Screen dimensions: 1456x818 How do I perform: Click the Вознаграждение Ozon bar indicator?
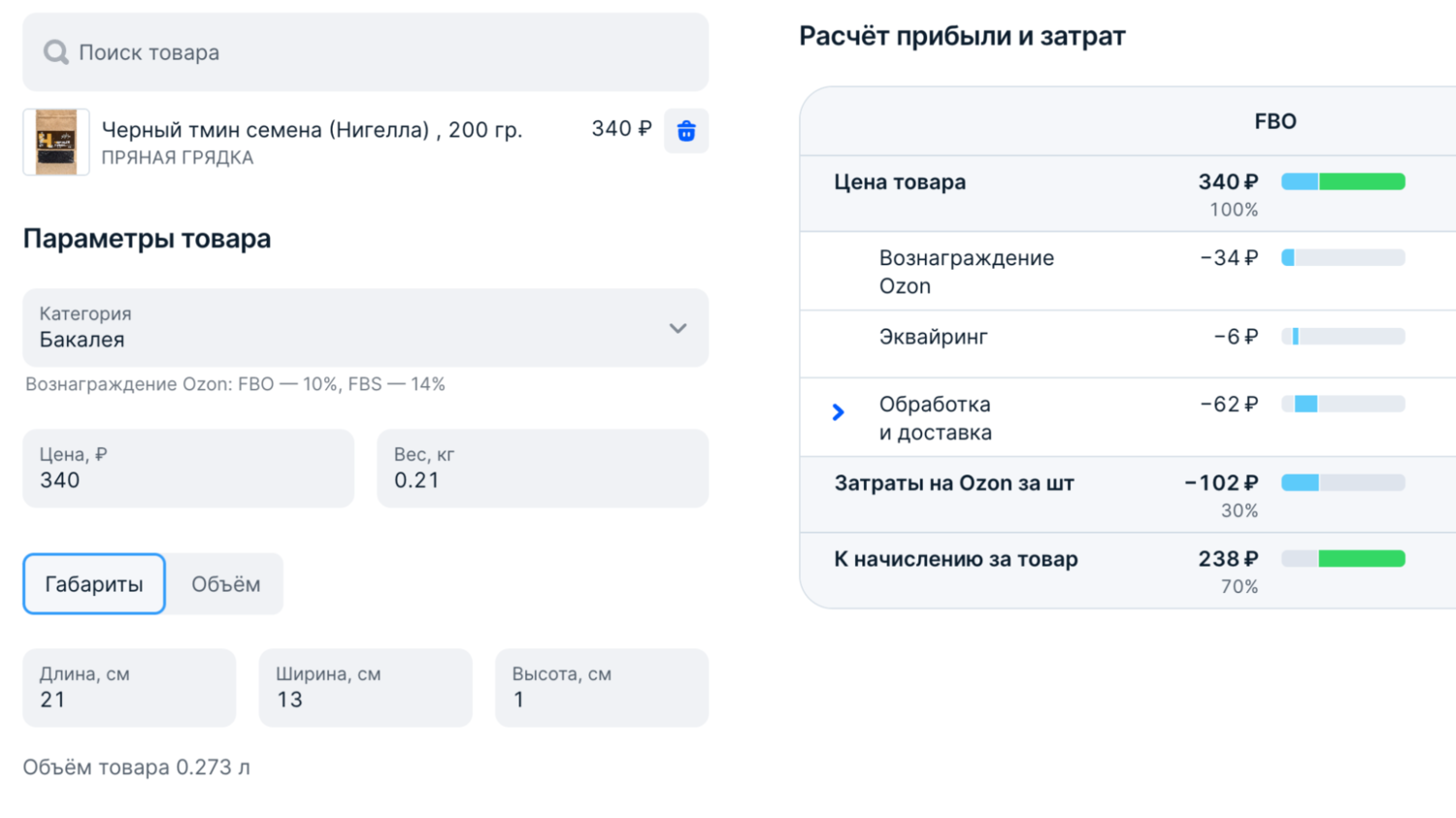(1342, 258)
